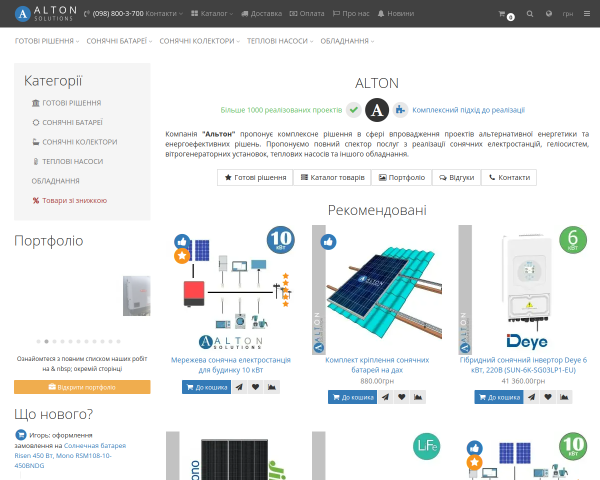Open the hamburger menu icon
Viewport: 600px width, 480px height.
coord(587,14)
